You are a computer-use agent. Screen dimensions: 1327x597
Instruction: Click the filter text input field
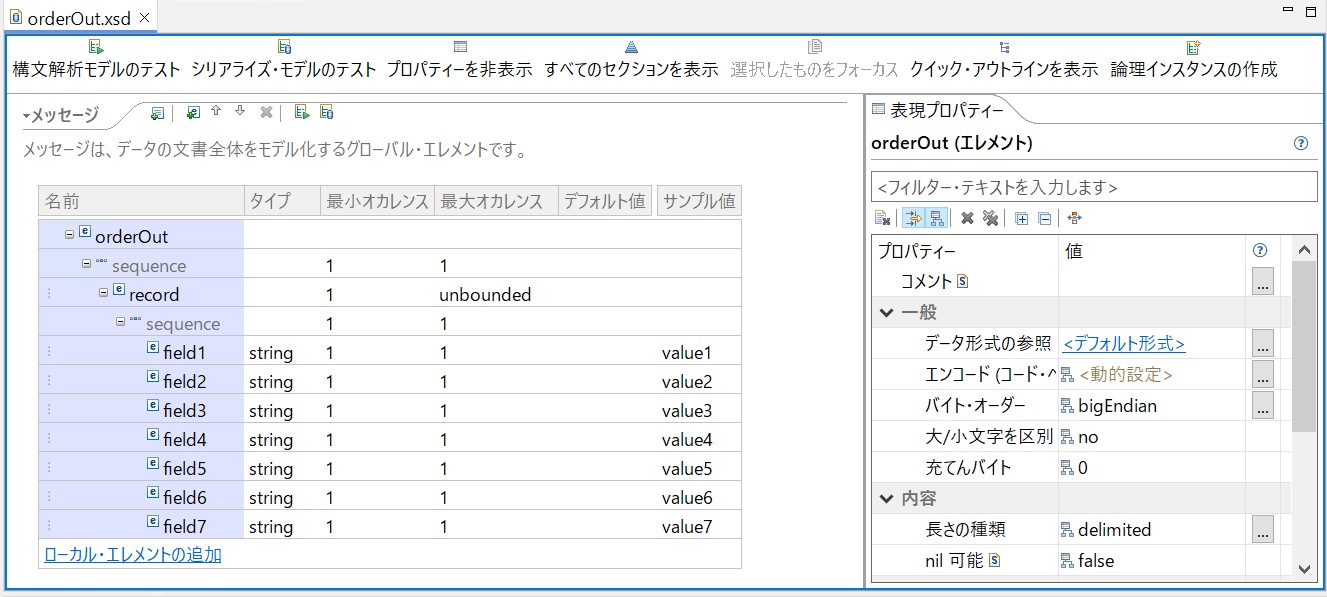(x=1094, y=187)
